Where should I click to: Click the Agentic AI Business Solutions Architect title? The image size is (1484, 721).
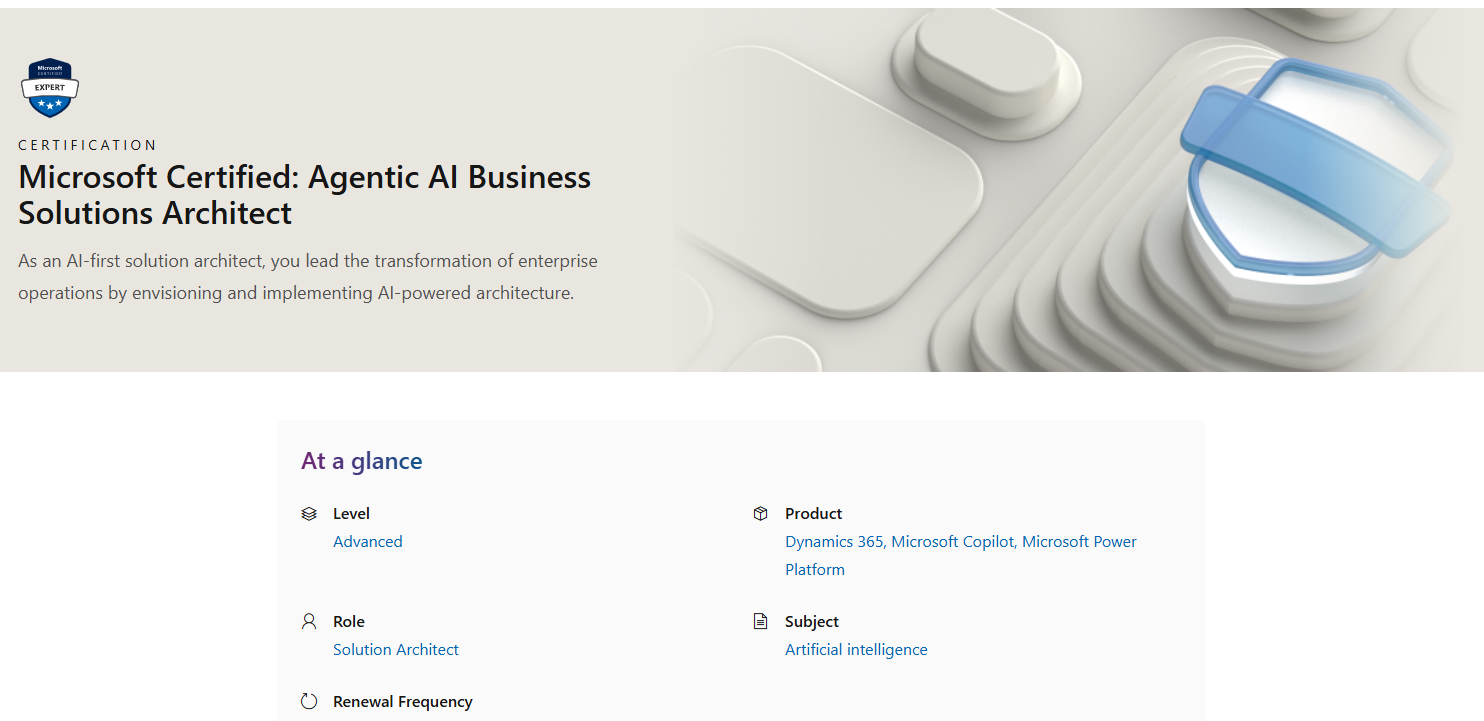click(x=305, y=195)
